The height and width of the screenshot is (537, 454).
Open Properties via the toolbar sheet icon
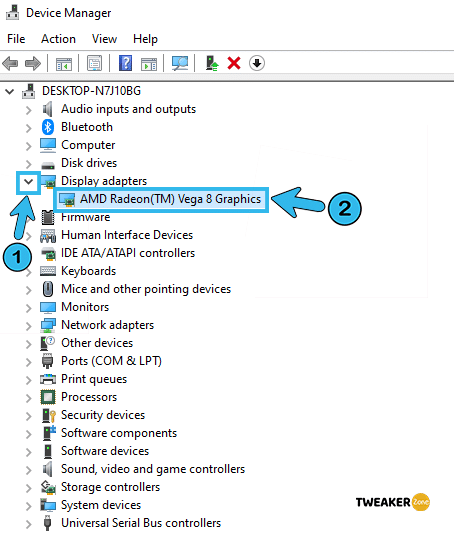tap(94, 63)
